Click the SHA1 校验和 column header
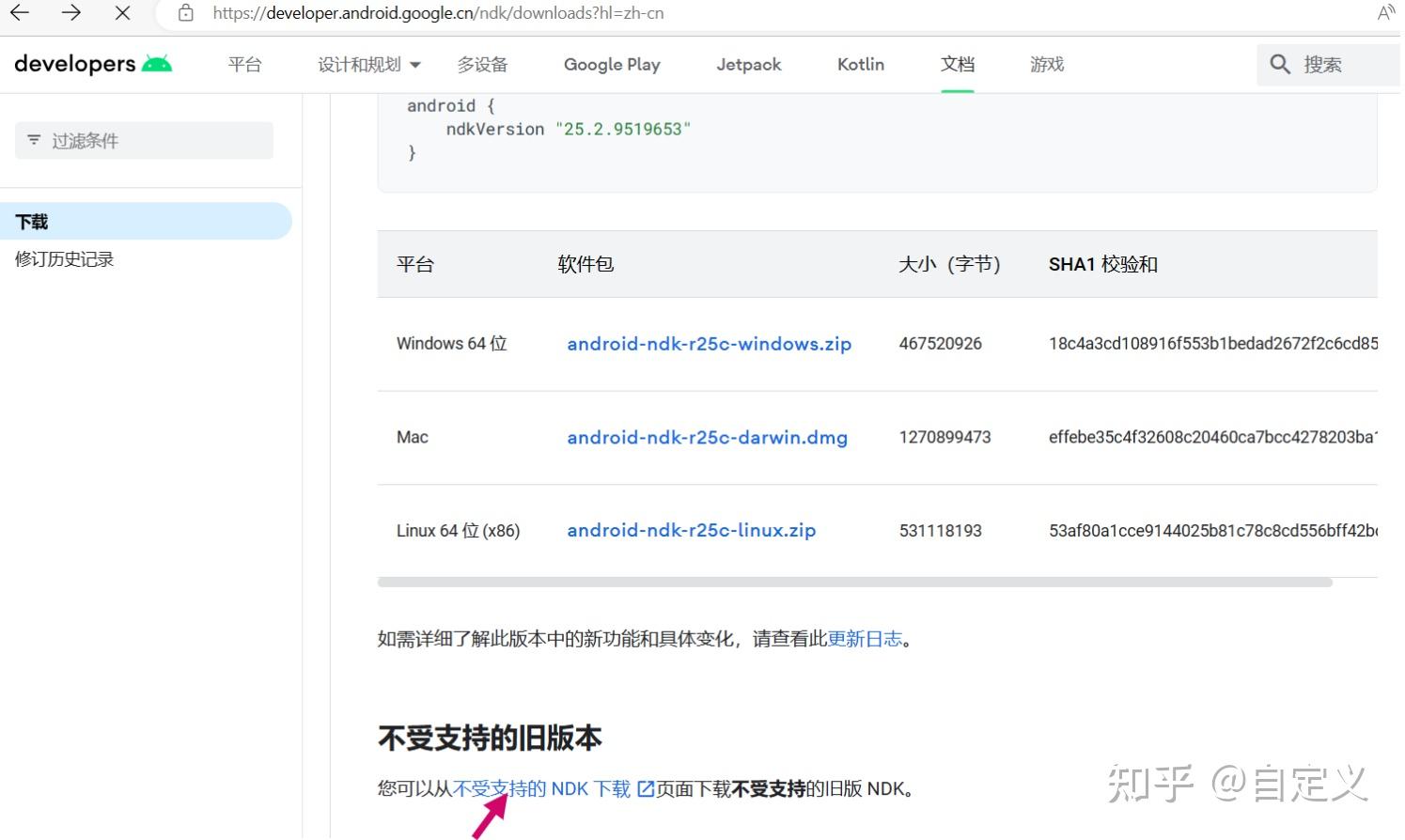The width and height of the screenshot is (1405, 840). (x=1102, y=265)
